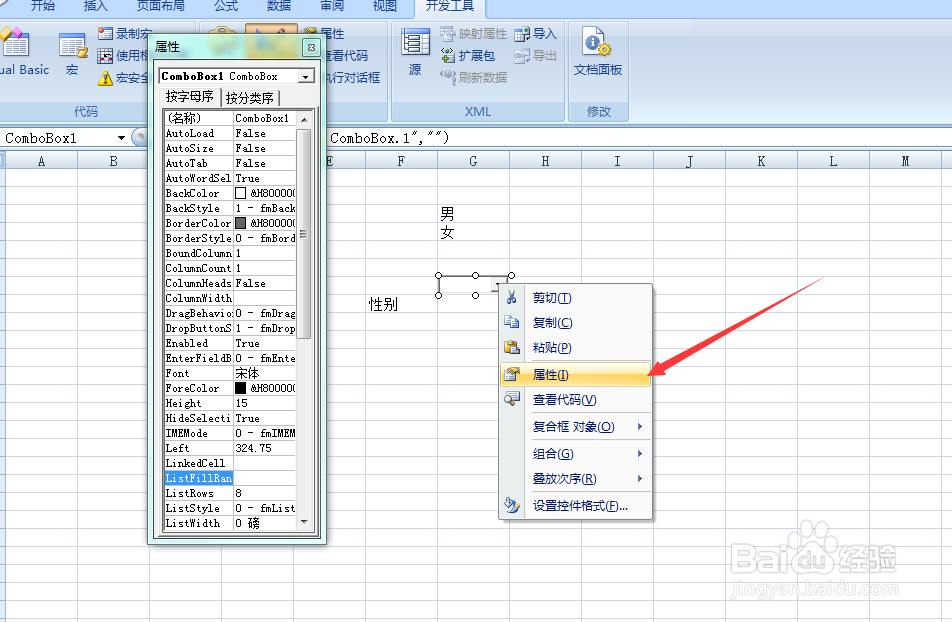This screenshot has width=952, height=622.
Task: Expand the 叠放次序(R) submenu
Action: [x=575, y=479]
